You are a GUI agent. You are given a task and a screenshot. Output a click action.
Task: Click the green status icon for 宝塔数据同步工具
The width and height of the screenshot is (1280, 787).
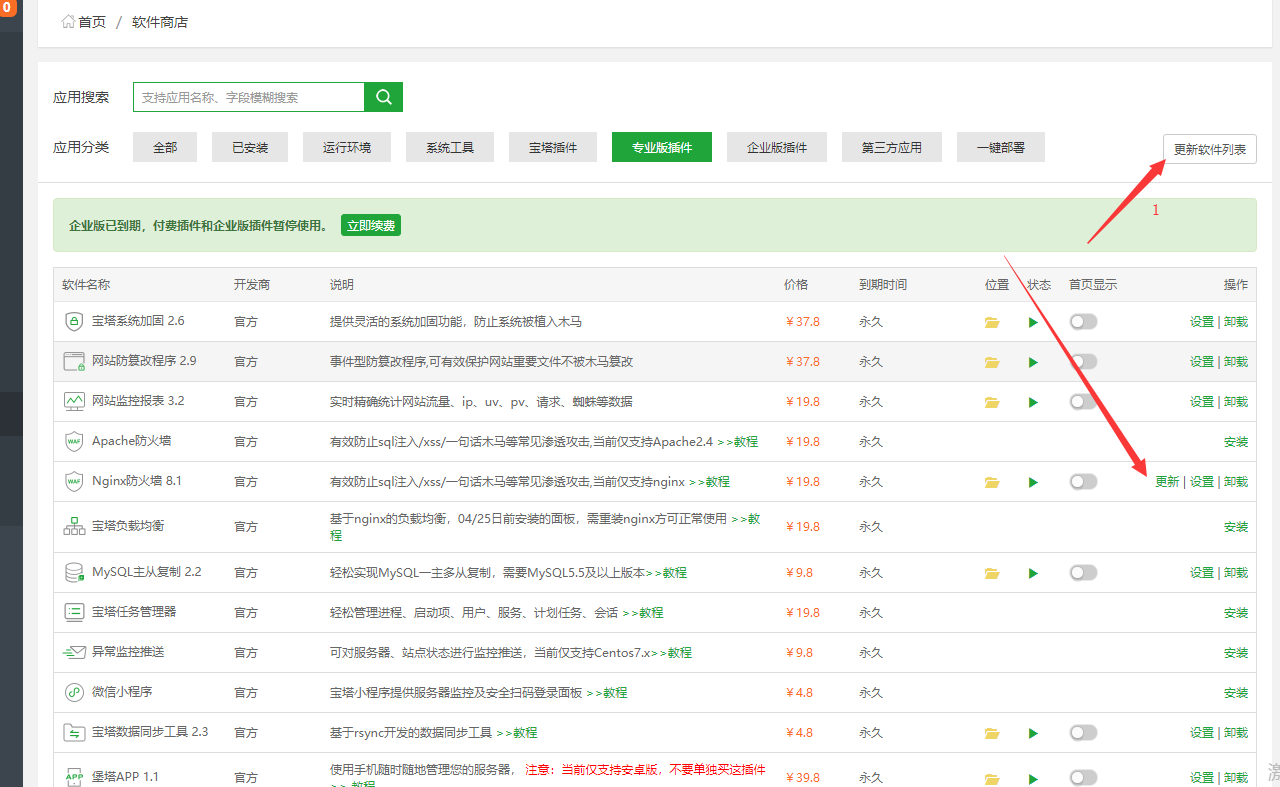click(x=1033, y=733)
